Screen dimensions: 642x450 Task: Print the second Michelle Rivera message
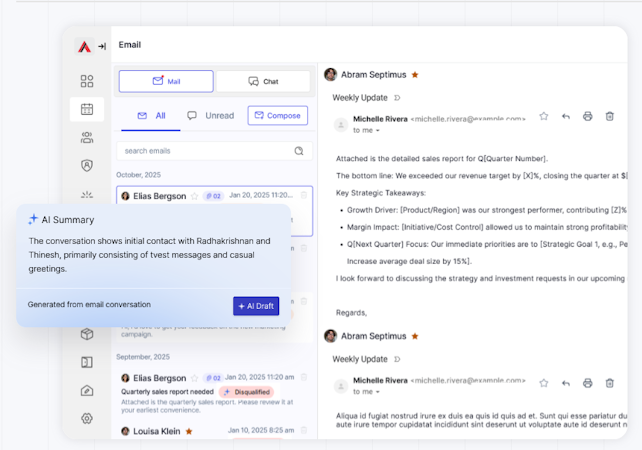588,383
